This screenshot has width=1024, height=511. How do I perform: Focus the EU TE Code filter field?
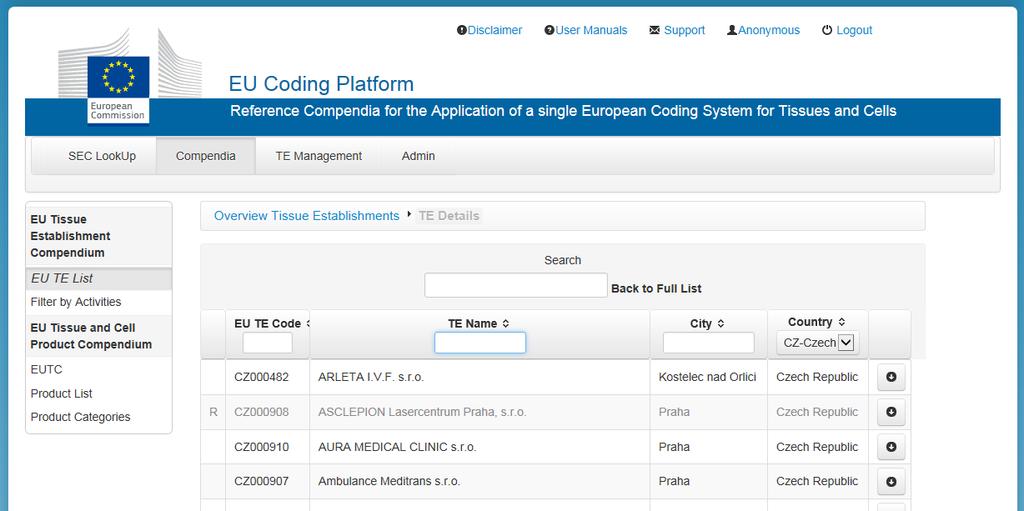pos(268,342)
